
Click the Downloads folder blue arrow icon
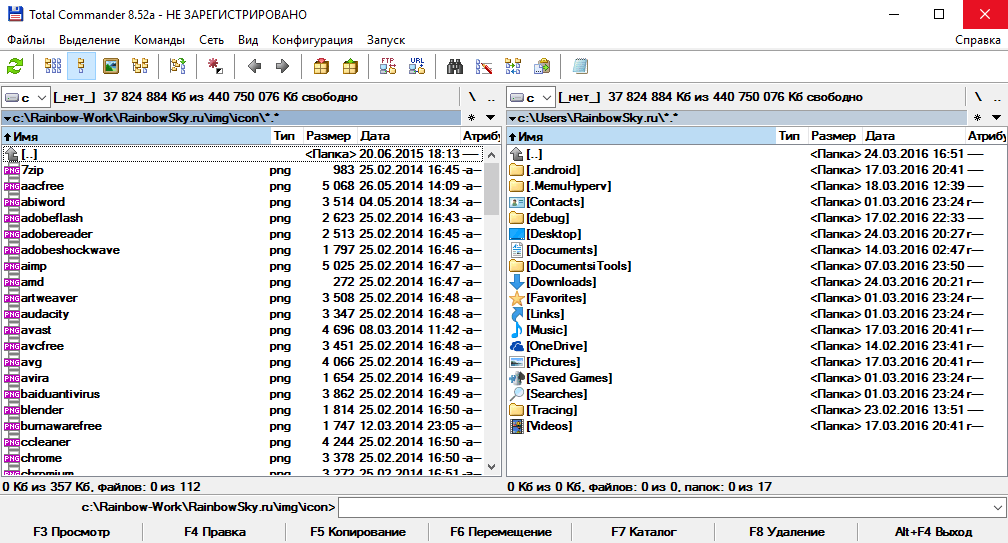point(516,282)
